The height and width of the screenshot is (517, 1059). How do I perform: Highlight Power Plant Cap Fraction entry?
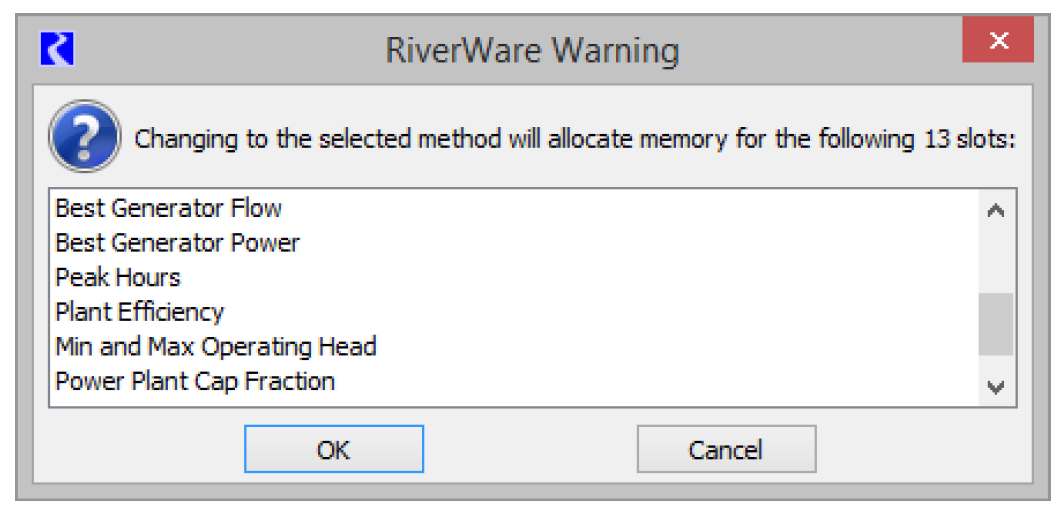(x=195, y=381)
